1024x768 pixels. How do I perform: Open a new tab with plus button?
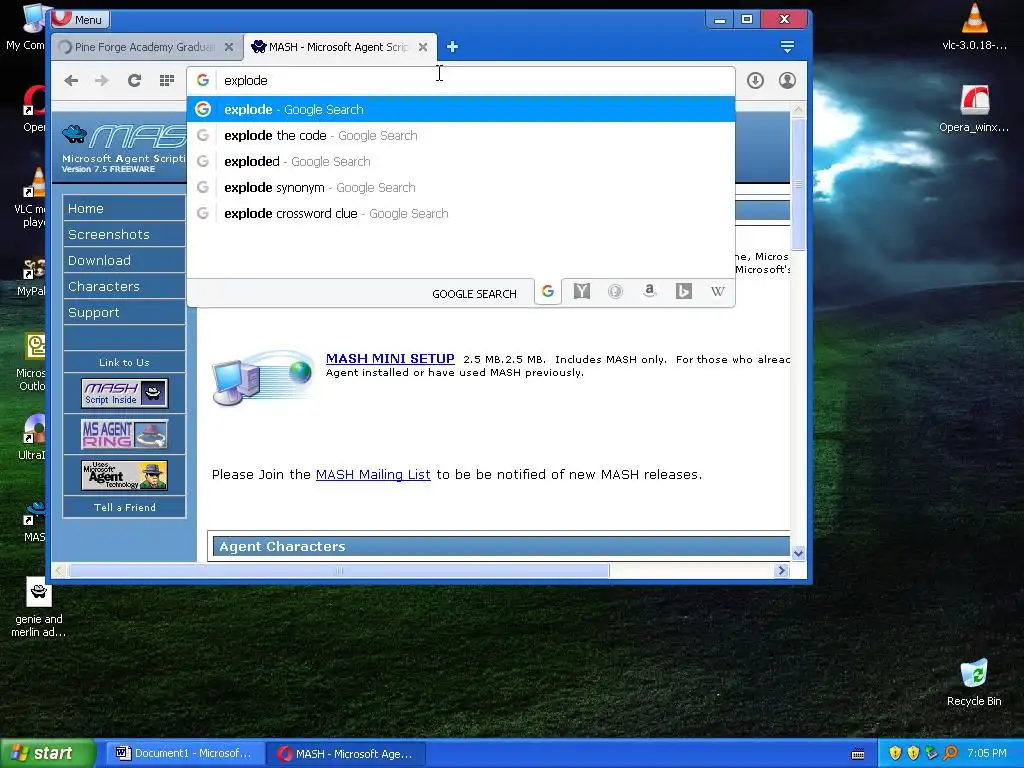pyautogui.click(x=452, y=47)
